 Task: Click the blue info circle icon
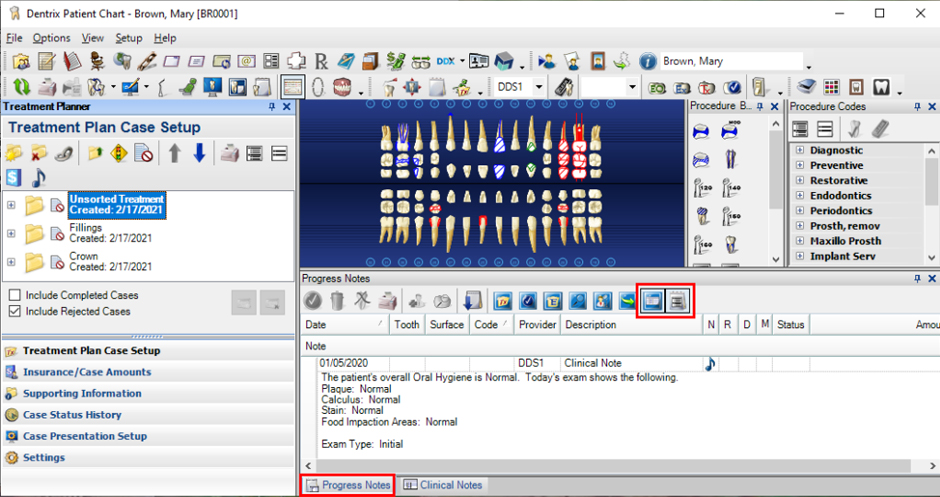tap(647, 61)
